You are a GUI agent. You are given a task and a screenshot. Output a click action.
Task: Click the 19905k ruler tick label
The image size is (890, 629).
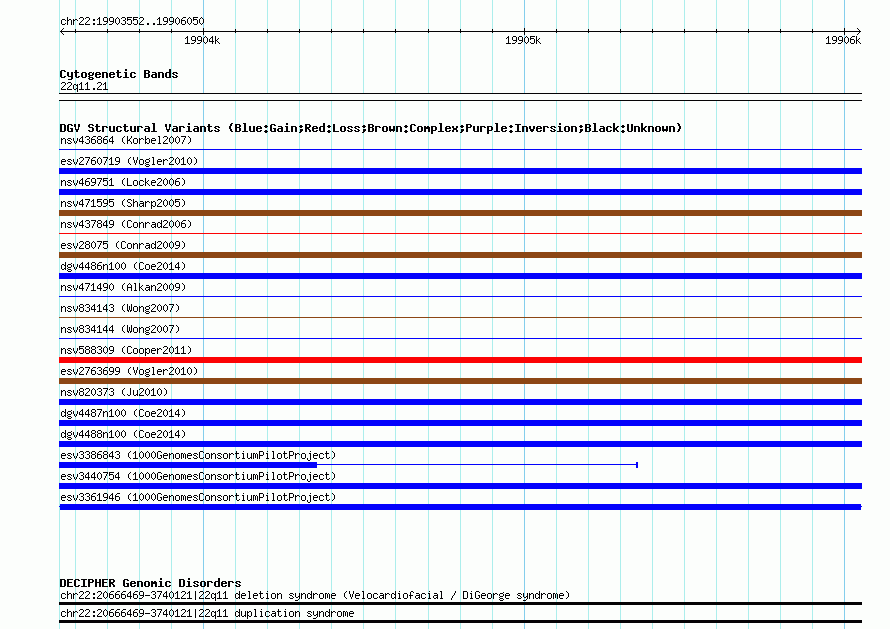pyautogui.click(x=523, y=40)
